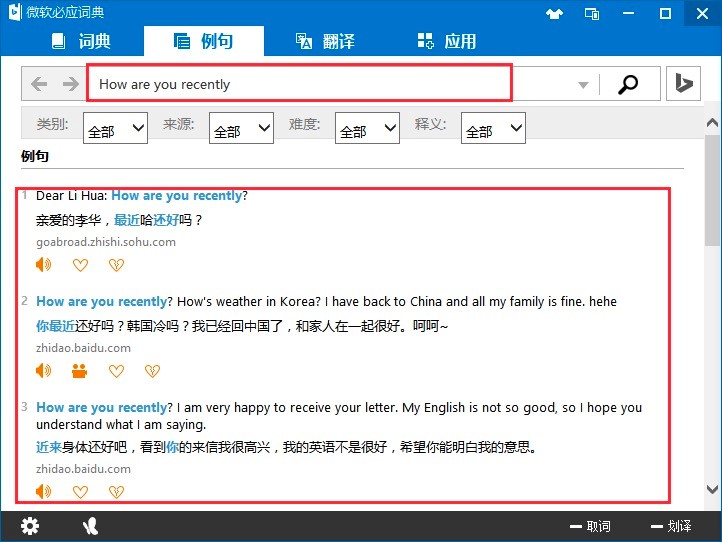Image resolution: width=722 pixels, height=542 pixels.
Task: Click highlighted 'How are you recently' in sentence 3
Action: pos(102,408)
